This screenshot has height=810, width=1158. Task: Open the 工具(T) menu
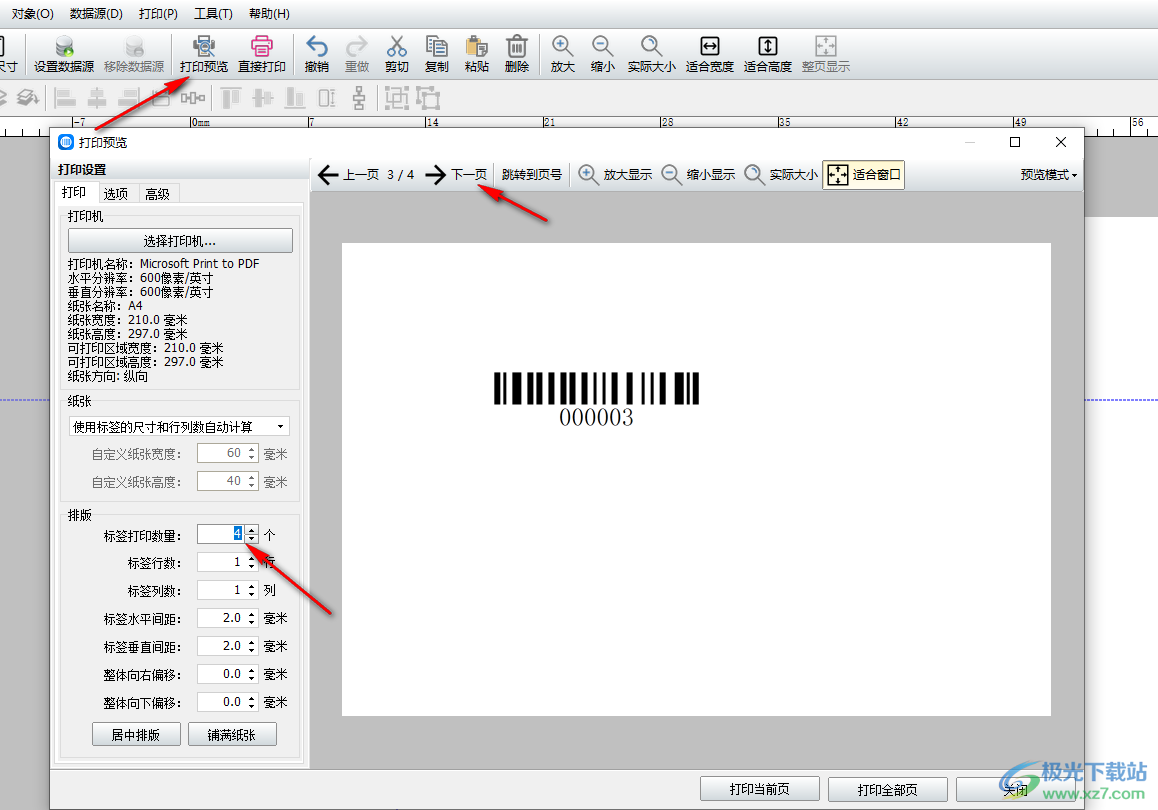pyautogui.click(x=213, y=13)
